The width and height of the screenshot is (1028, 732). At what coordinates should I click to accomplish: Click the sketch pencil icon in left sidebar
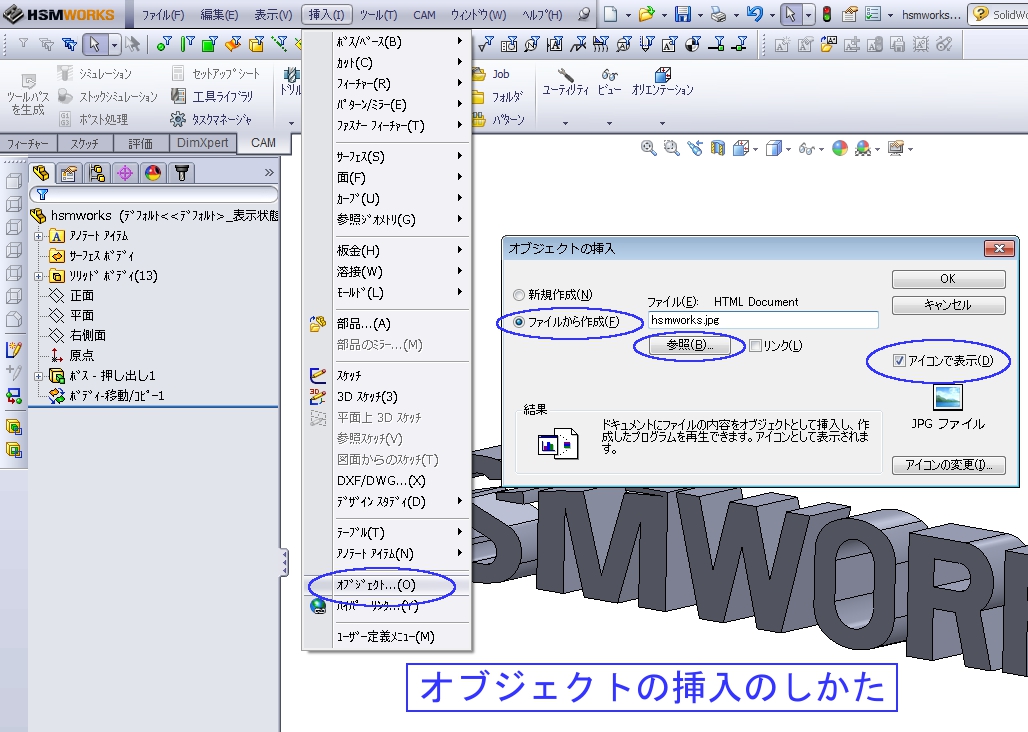(14, 350)
